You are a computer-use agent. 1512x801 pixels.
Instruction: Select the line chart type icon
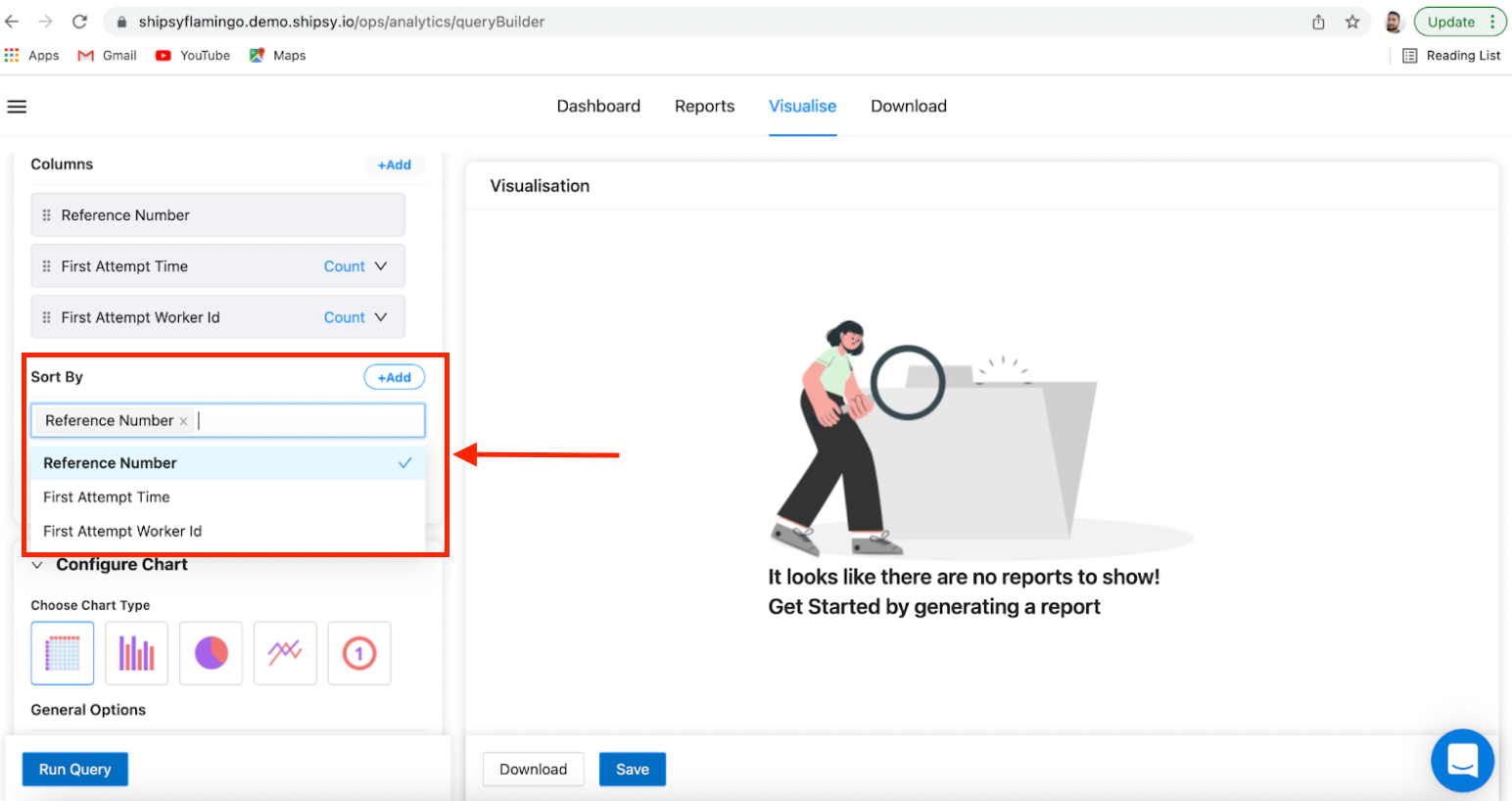click(x=285, y=653)
